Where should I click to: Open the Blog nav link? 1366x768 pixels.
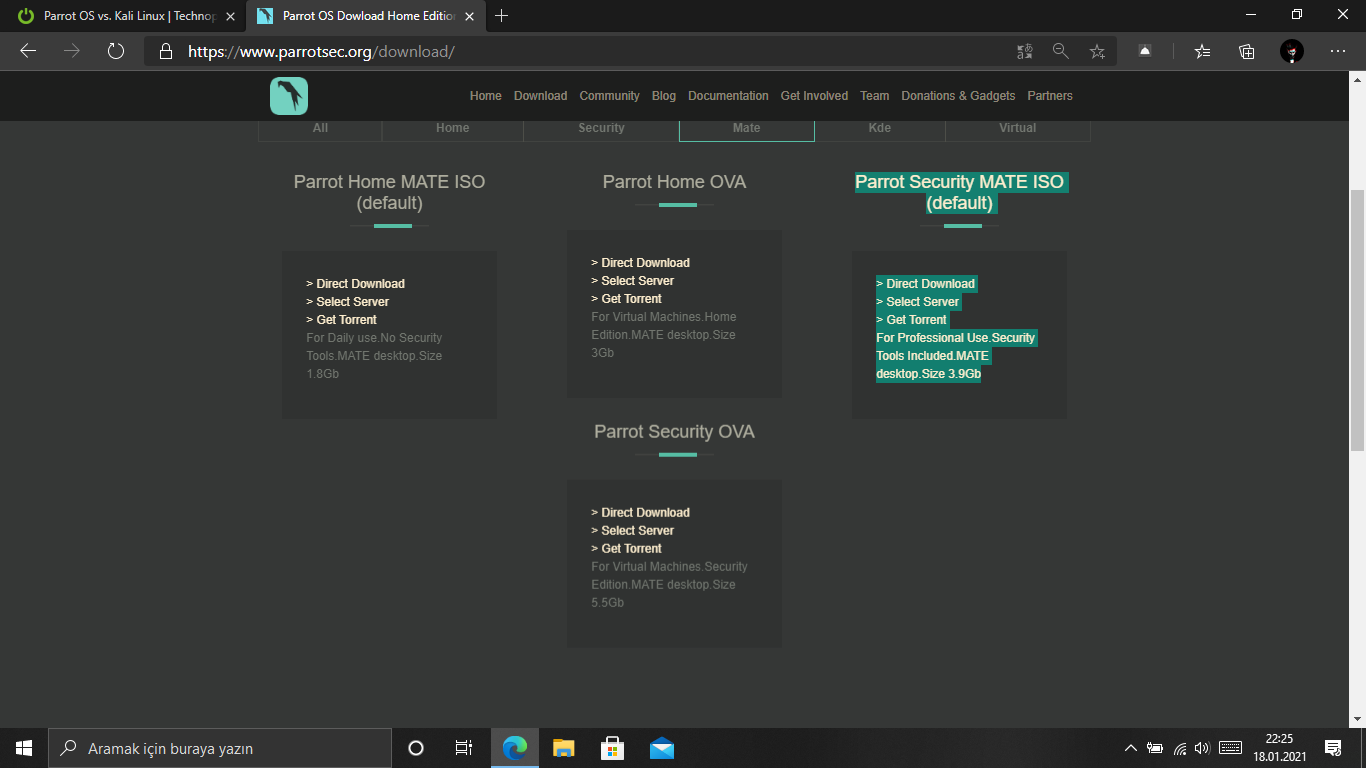664,96
